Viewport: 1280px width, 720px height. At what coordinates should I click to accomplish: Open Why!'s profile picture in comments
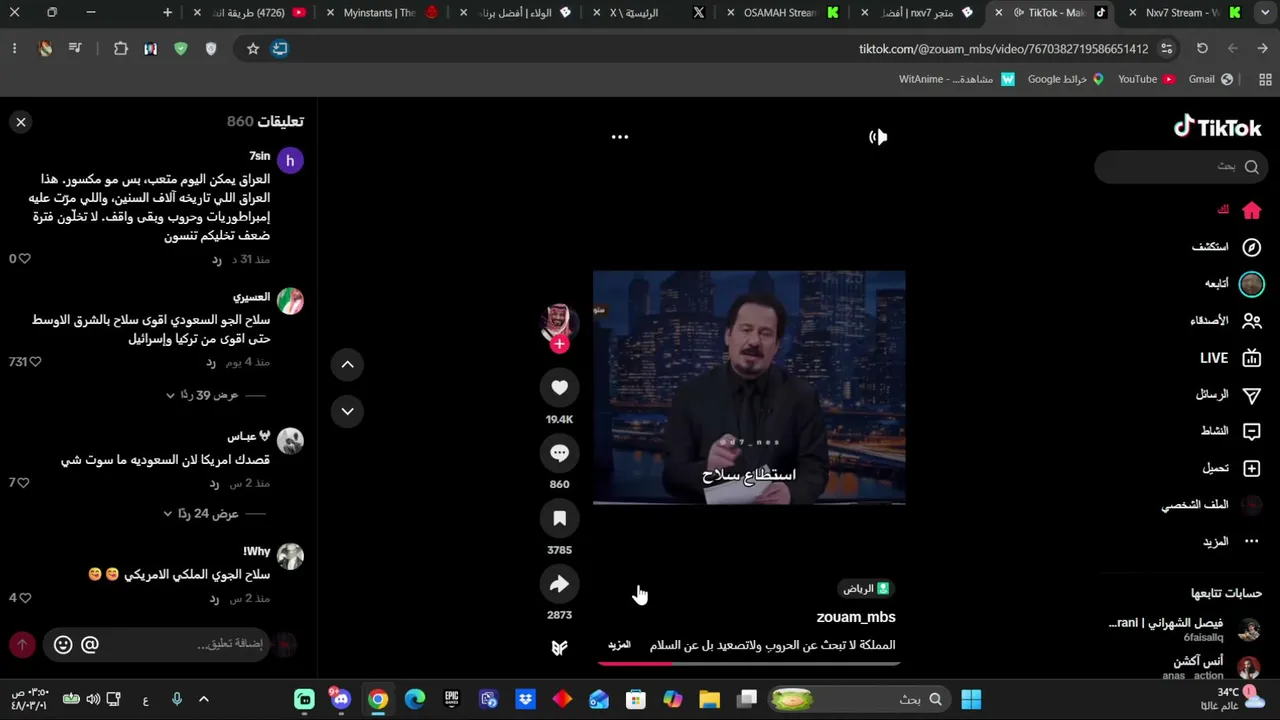click(x=290, y=557)
